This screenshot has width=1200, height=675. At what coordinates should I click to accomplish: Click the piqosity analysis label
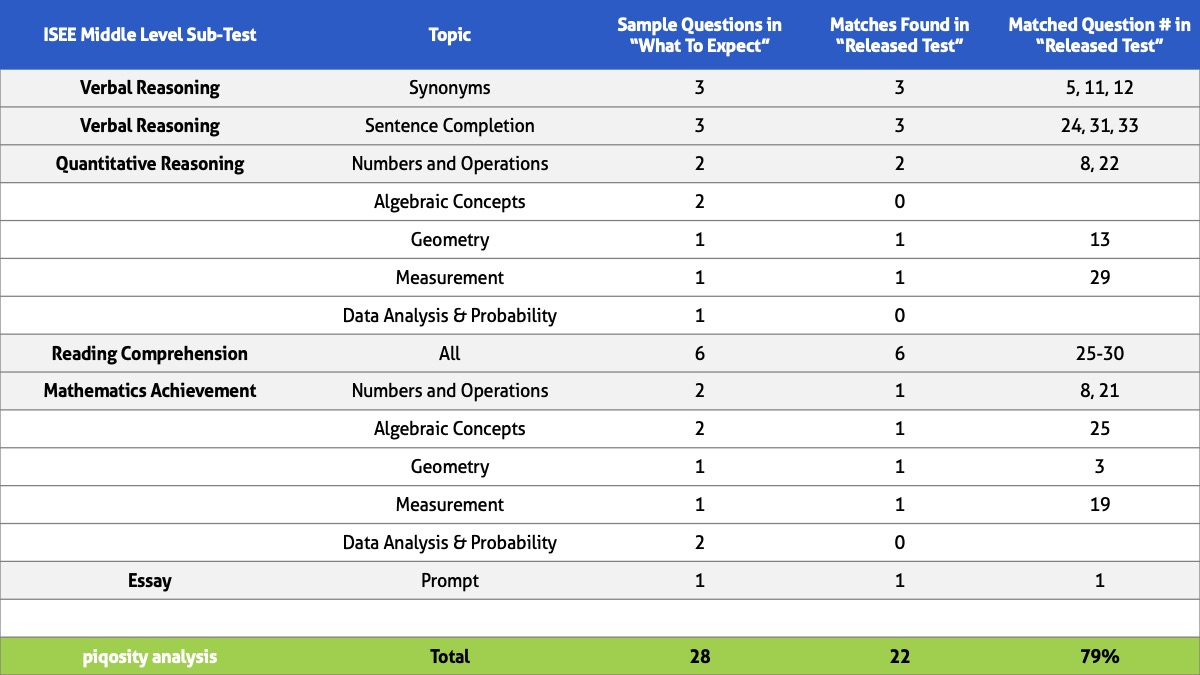click(150, 657)
